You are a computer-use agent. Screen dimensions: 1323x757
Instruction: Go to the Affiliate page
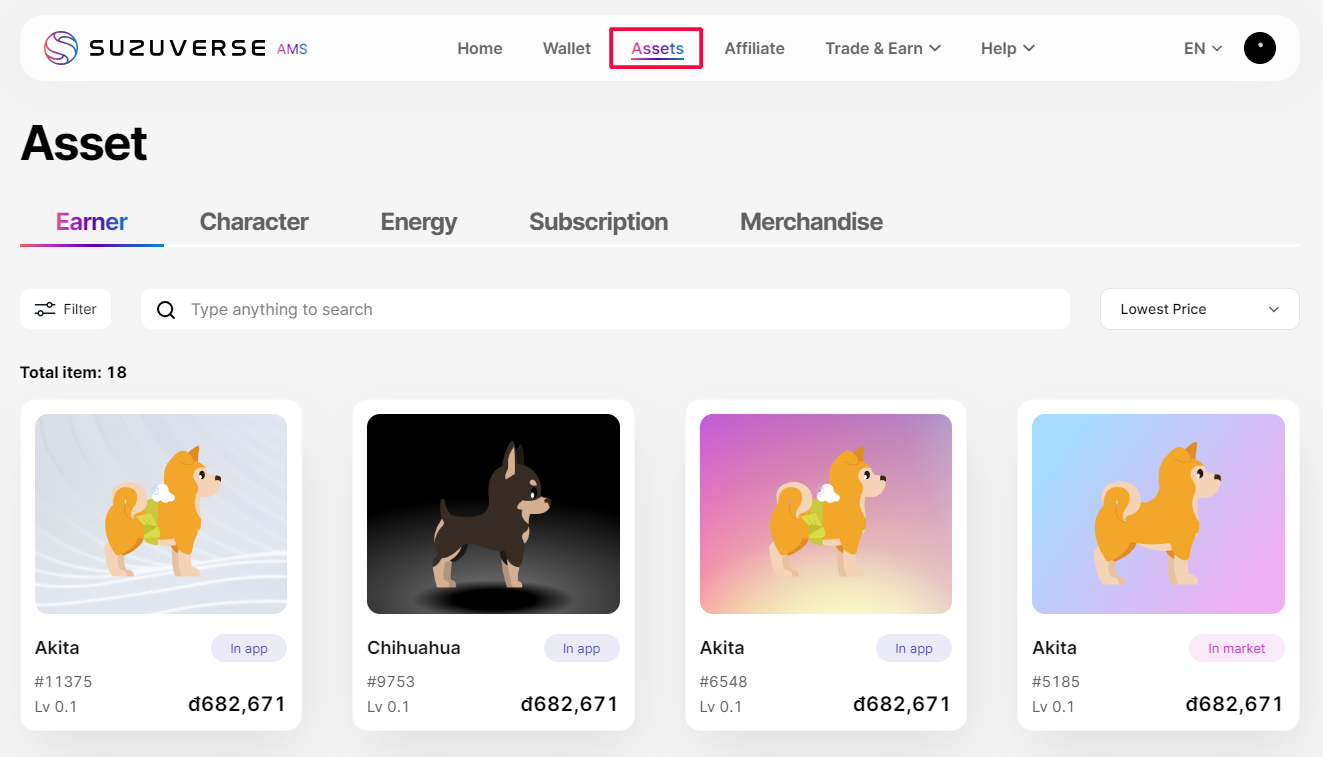point(754,47)
